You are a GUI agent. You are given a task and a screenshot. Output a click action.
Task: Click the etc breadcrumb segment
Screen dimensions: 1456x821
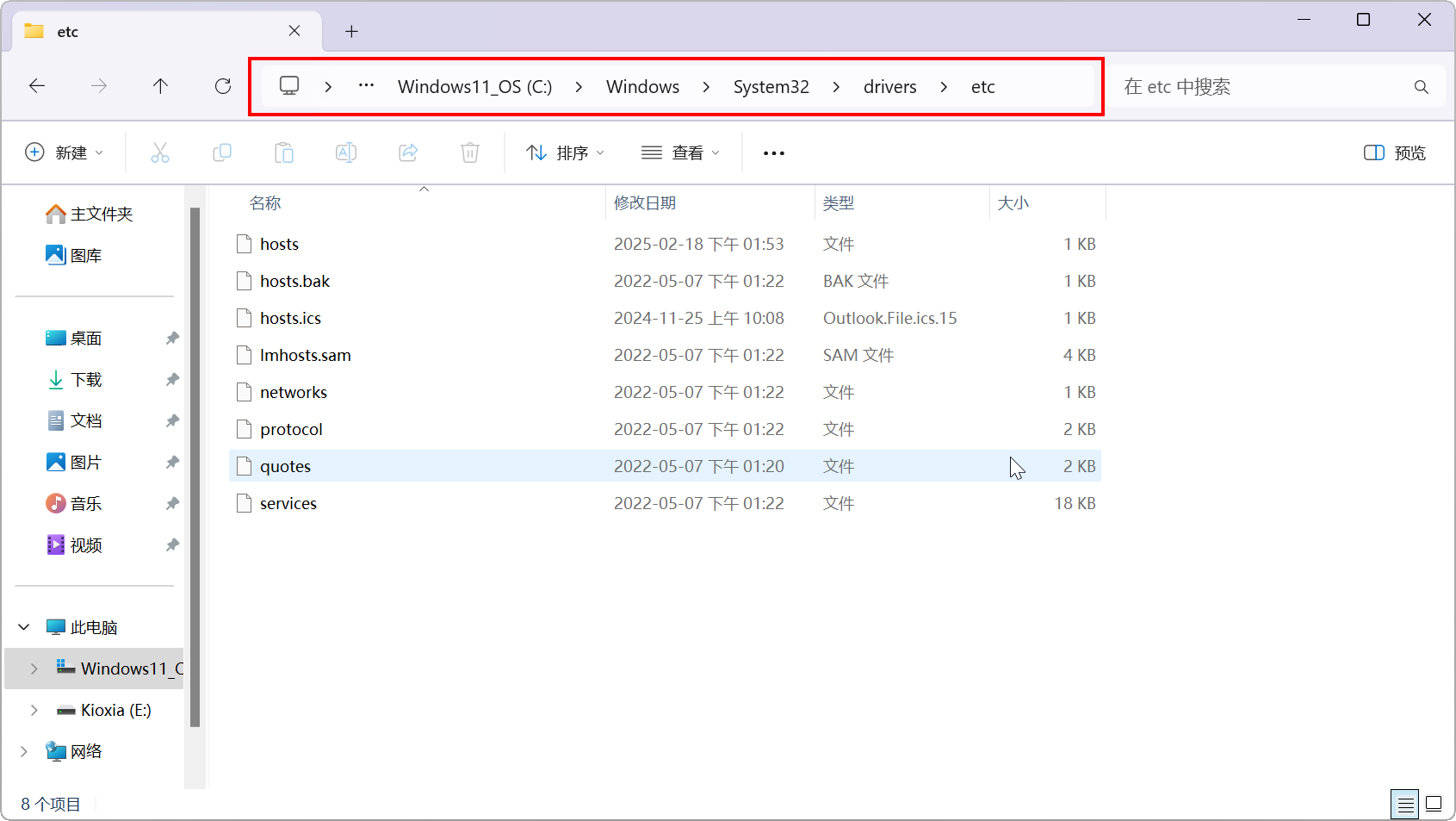(x=983, y=87)
